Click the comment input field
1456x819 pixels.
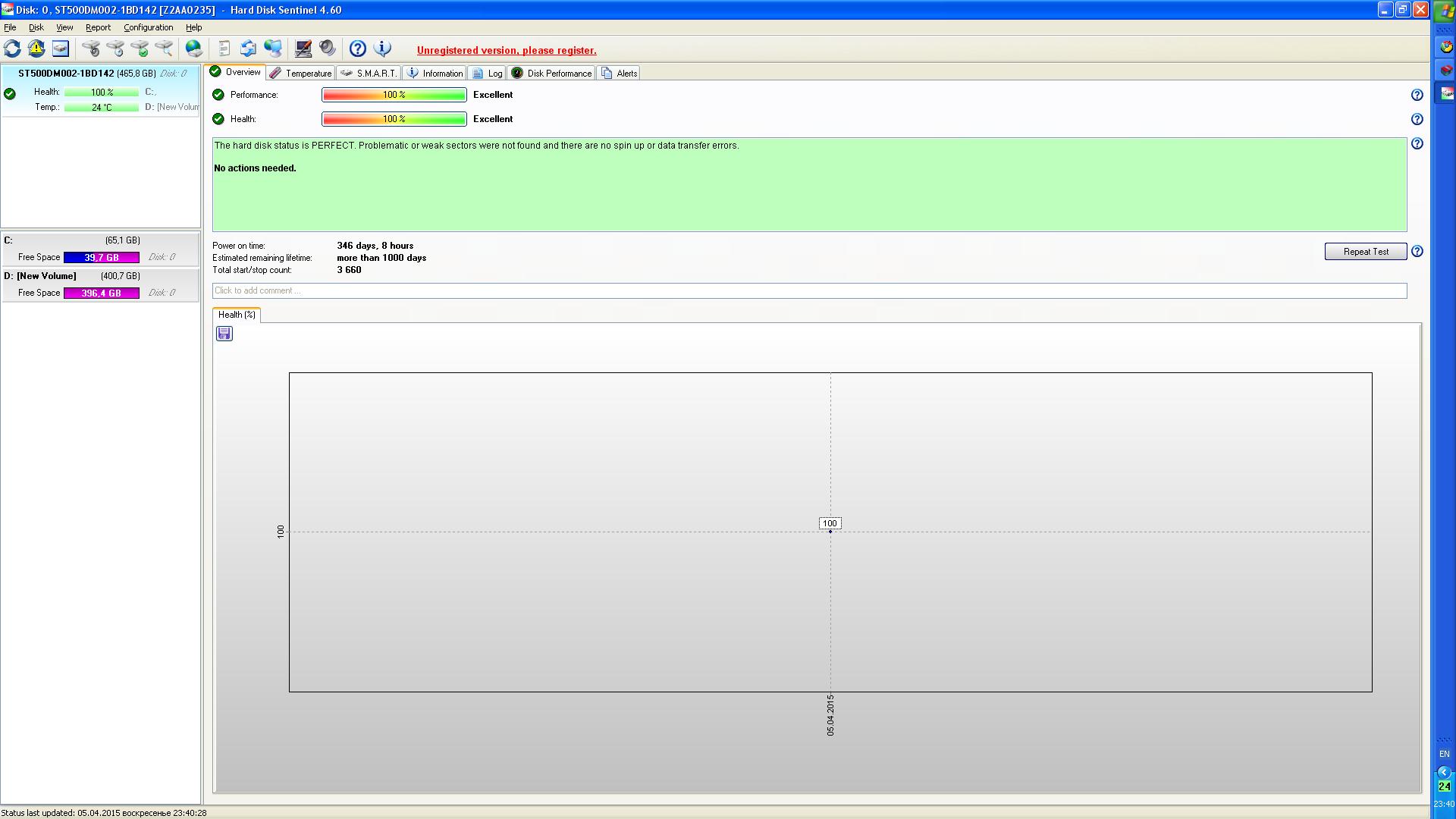808,291
